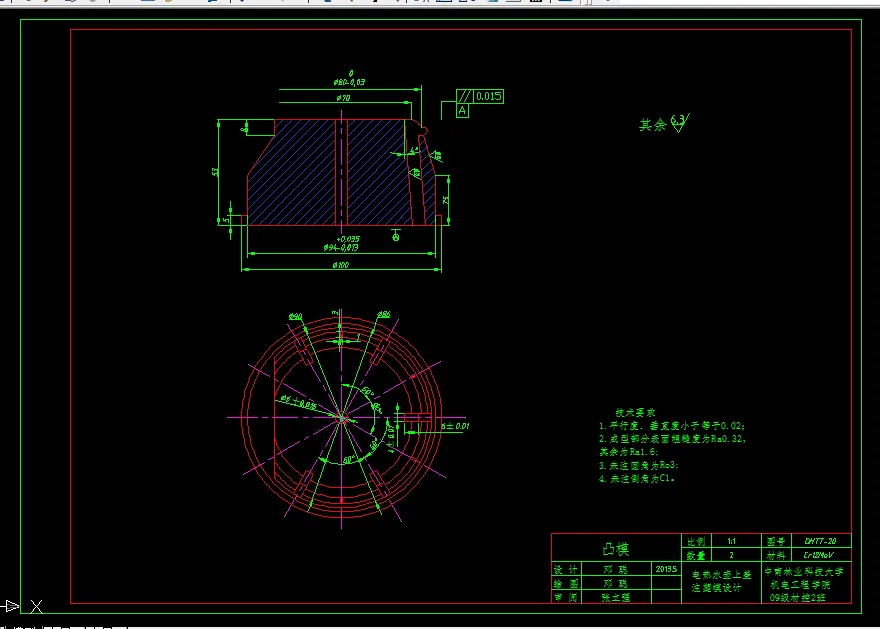Select note 4 about unspecified chamfer C1
880x629 pixels.
637,479
